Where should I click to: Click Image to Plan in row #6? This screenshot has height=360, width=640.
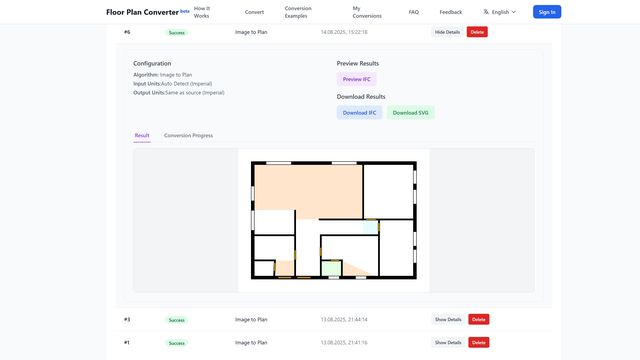tap(251, 32)
